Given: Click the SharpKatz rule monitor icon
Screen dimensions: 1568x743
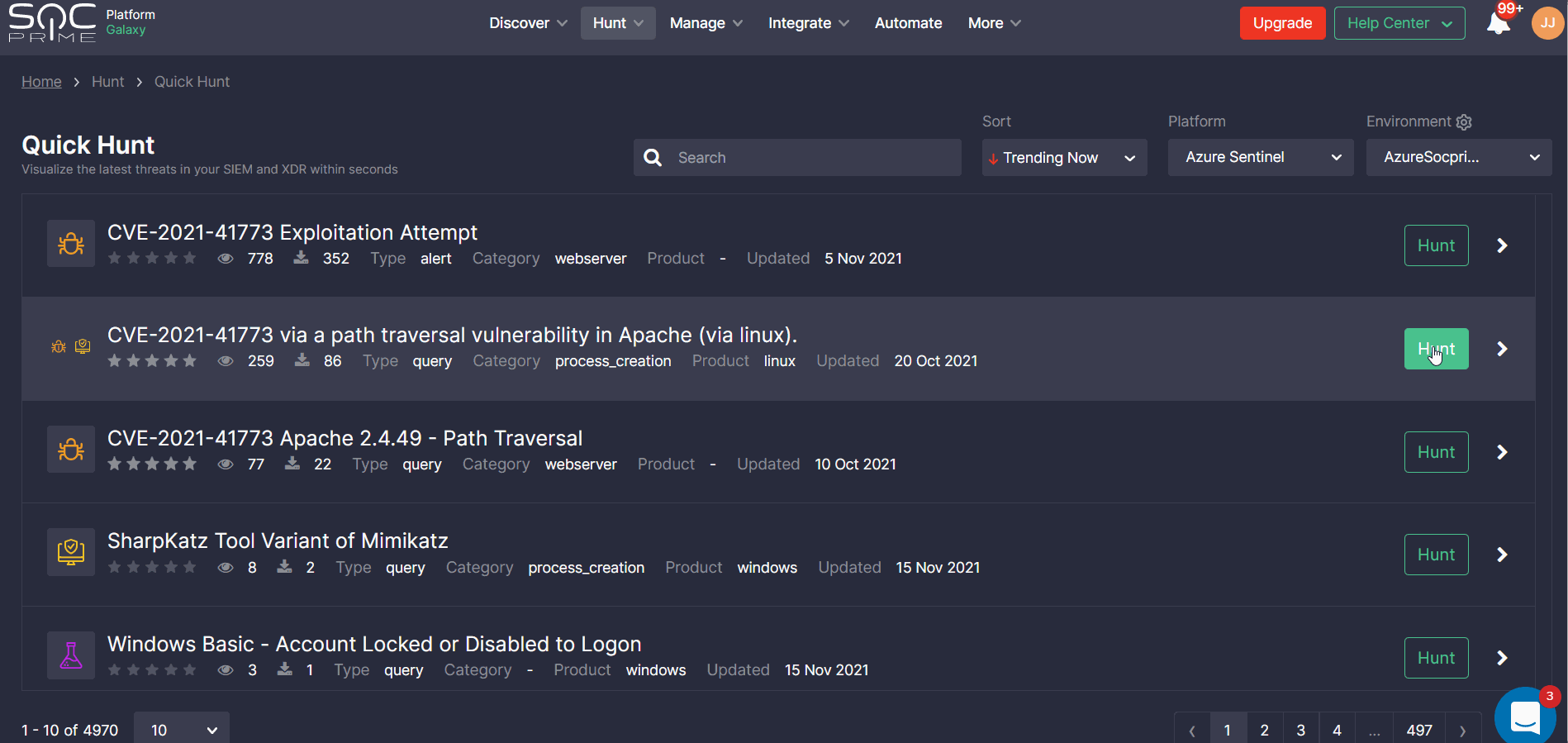Looking at the screenshot, I should click(x=71, y=552).
